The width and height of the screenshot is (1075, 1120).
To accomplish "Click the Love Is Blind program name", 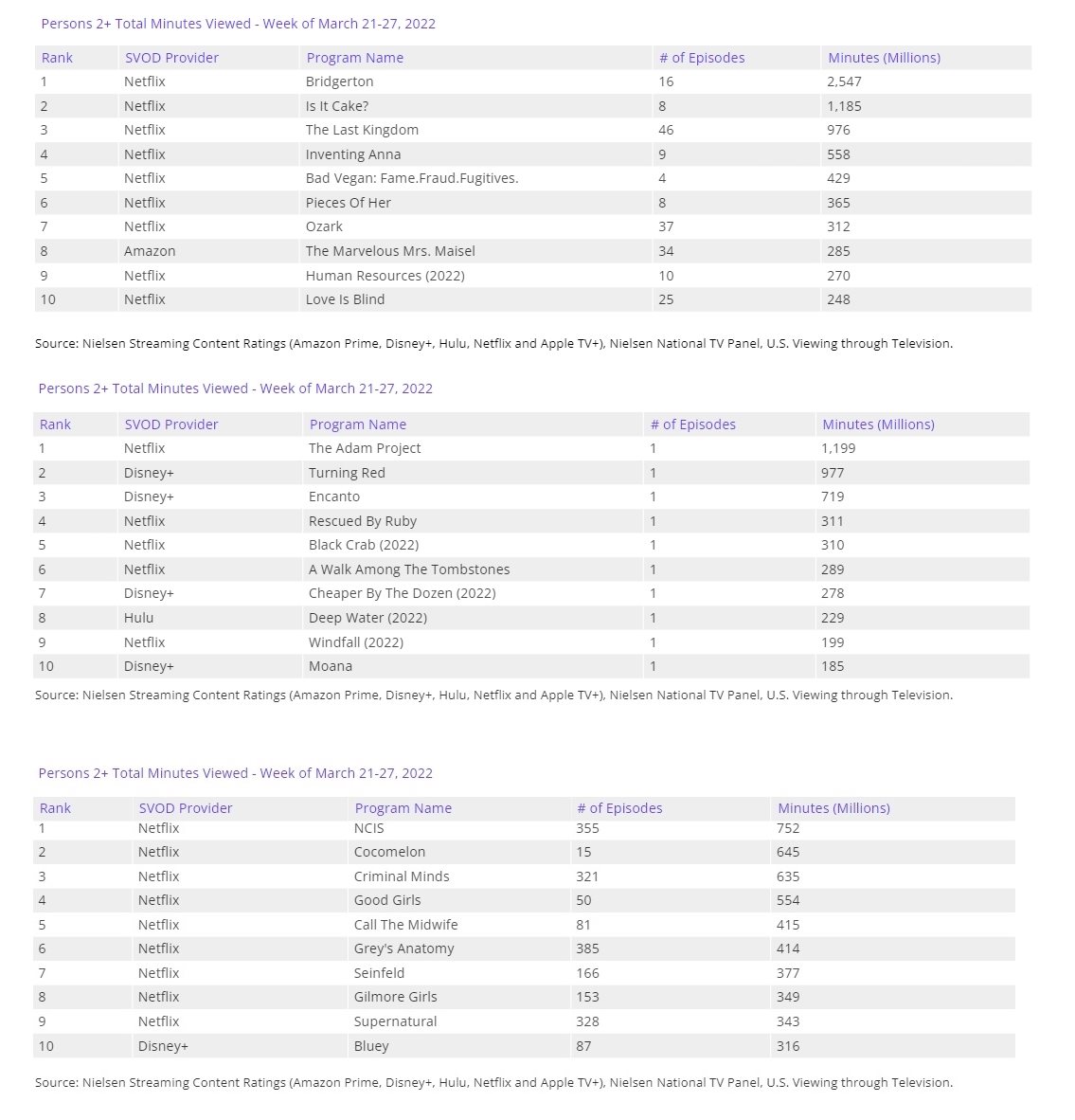I will 345,299.
